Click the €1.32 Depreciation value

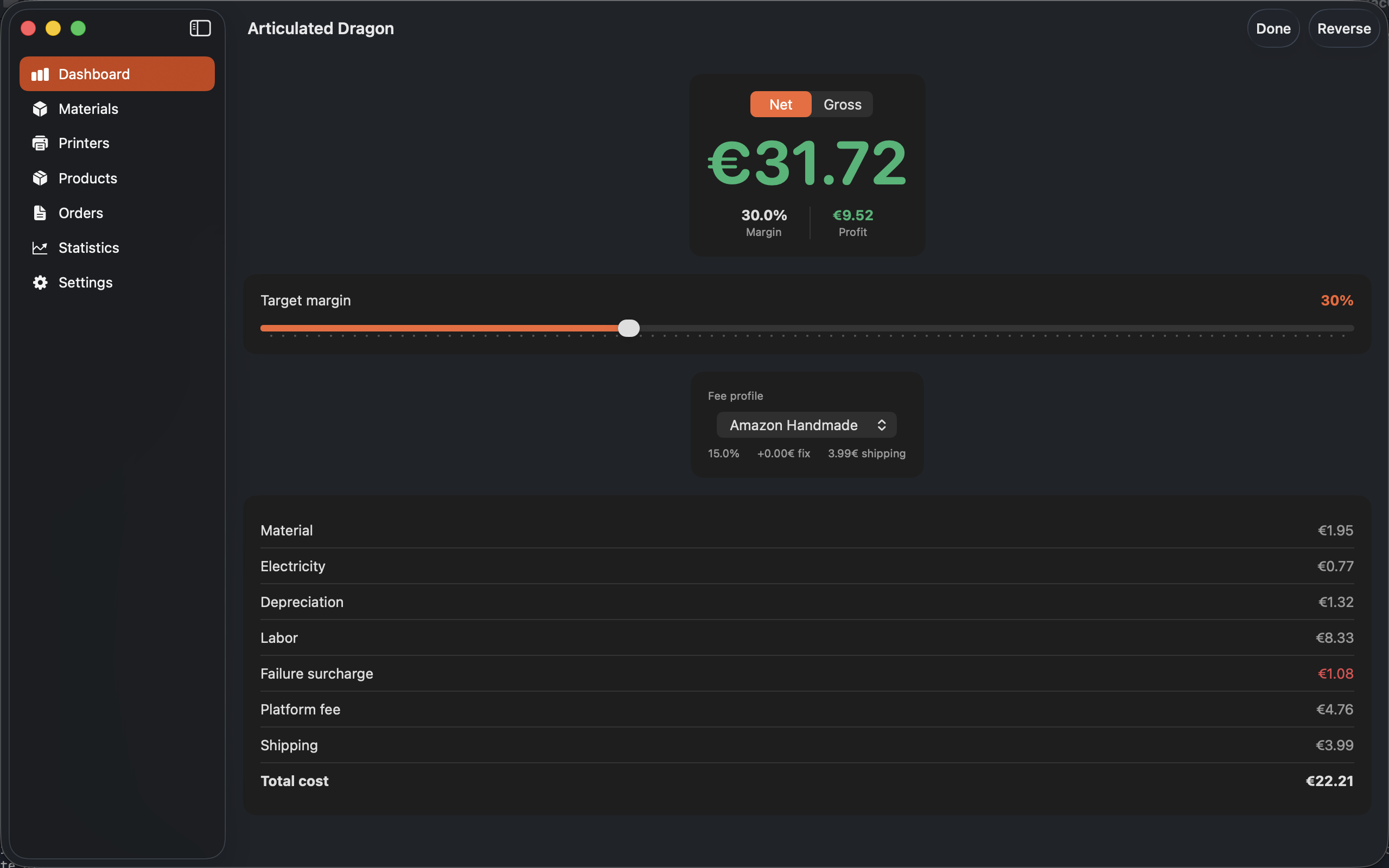1336,602
